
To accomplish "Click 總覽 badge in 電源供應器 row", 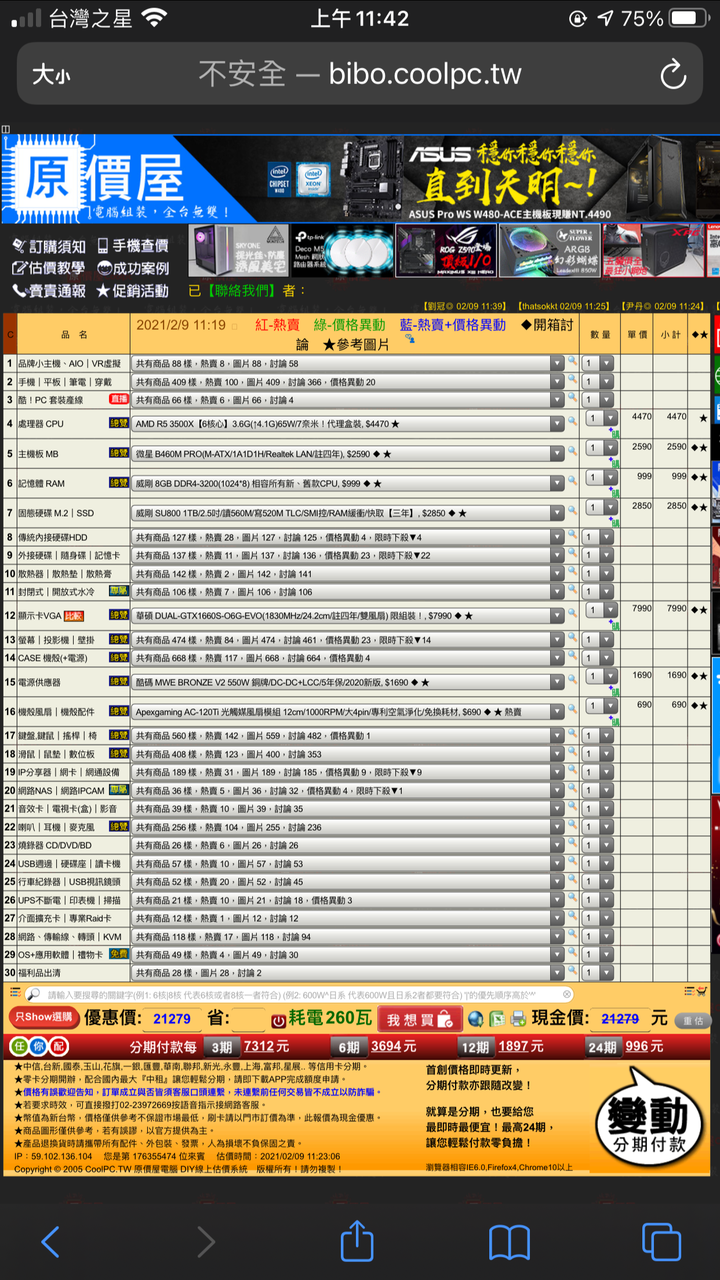I will (x=119, y=681).
